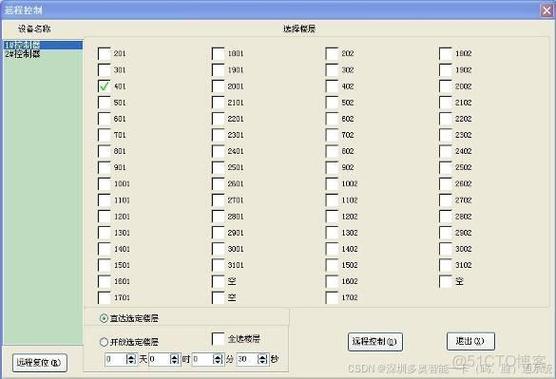Select the 3002 checkbox
556x379 pixels.
(446, 249)
